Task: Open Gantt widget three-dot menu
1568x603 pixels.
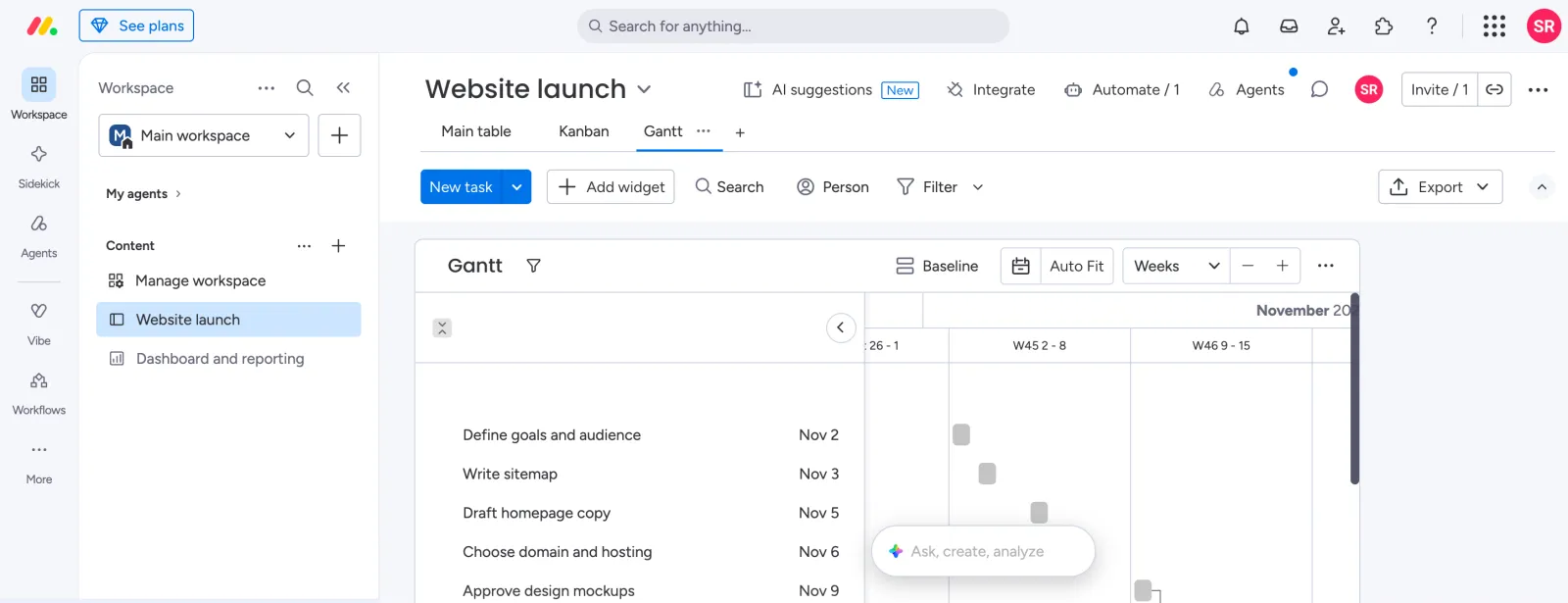Action: point(1326,266)
